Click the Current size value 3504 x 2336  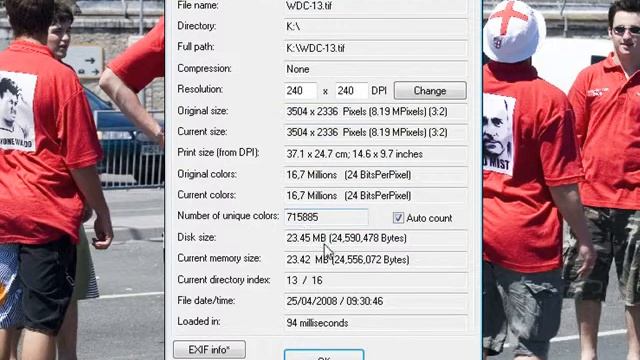click(x=376, y=133)
